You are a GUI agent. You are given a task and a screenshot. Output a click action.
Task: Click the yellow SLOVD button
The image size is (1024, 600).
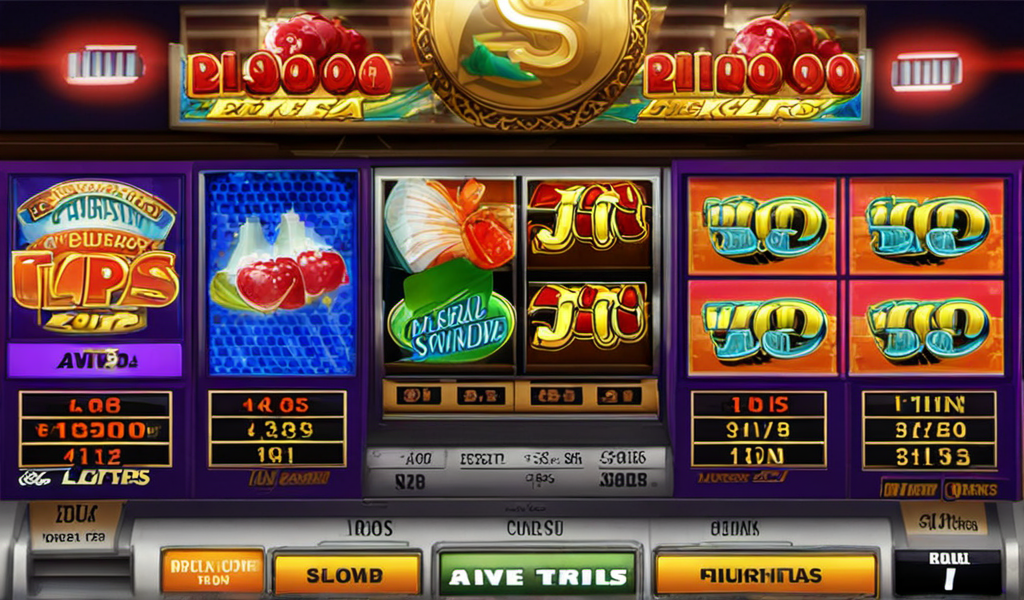click(x=346, y=573)
